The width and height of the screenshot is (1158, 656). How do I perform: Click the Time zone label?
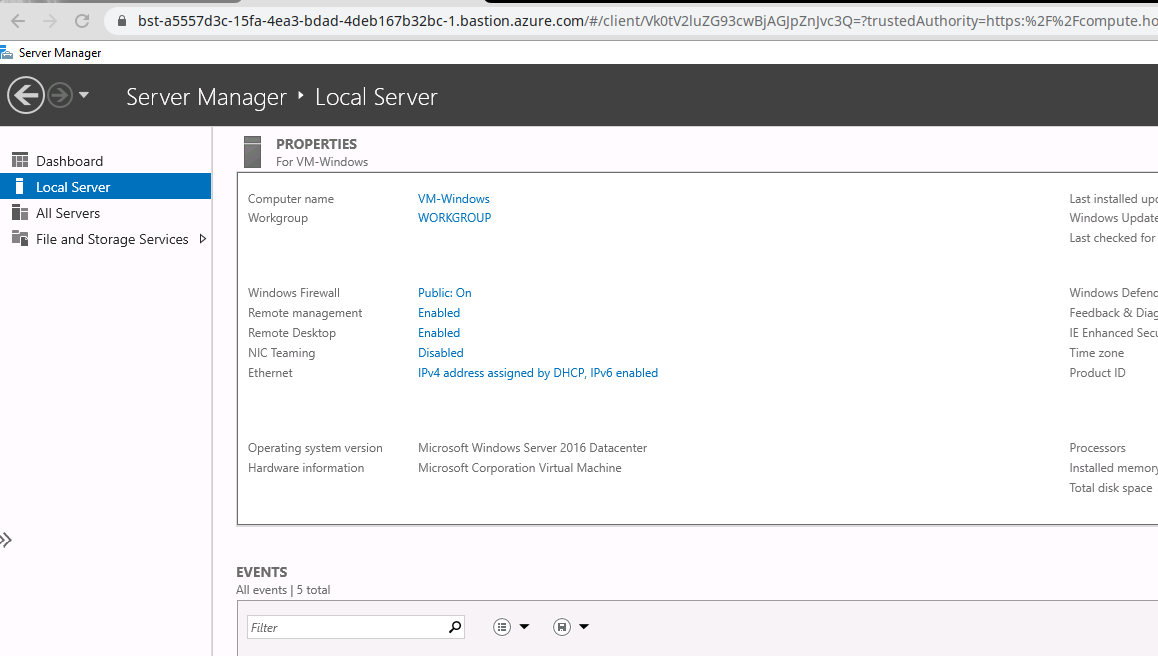(1097, 353)
